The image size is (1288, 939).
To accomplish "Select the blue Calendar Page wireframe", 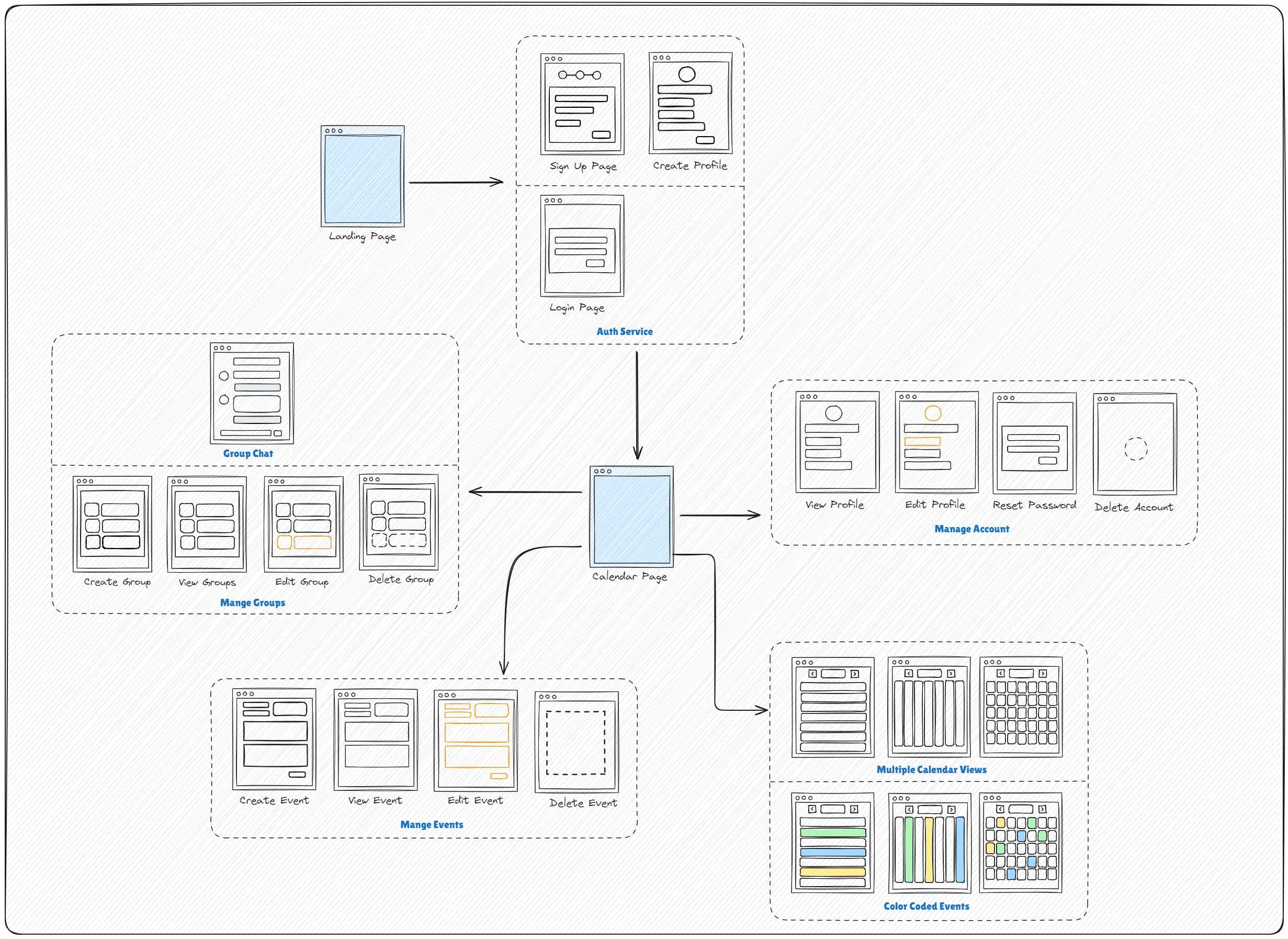I will pos(631,517).
